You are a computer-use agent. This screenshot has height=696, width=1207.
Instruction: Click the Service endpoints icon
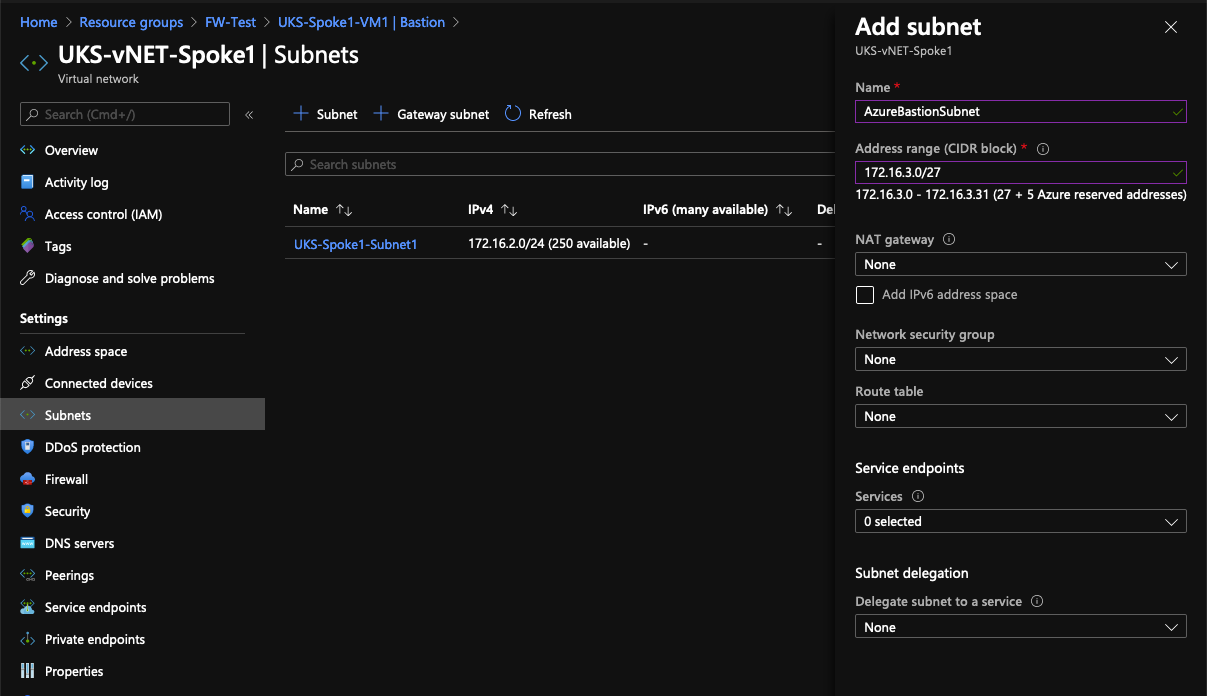[27, 607]
